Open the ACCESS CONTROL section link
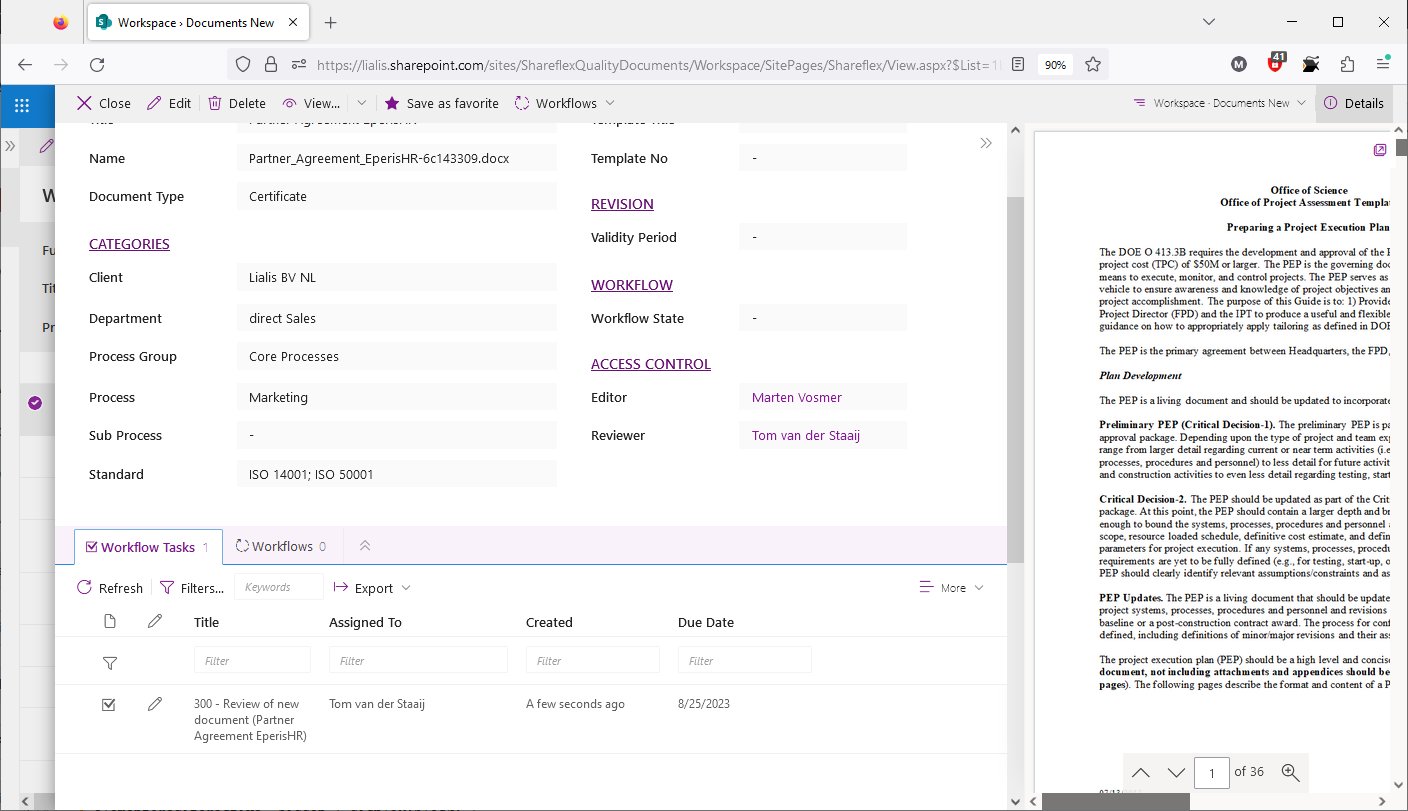 pos(651,364)
